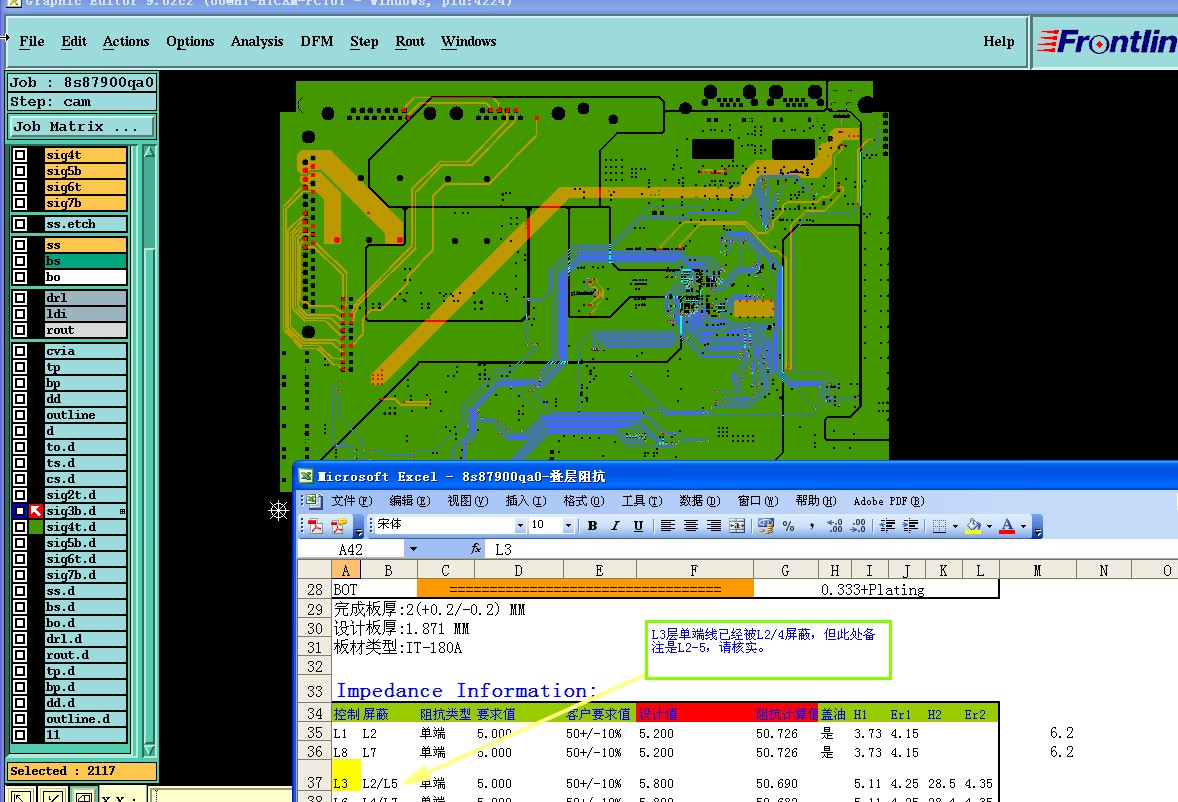The image size is (1178, 802).
Task: Open Excel's Adobe PDF(B) menu
Action: pyautogui.click(x=889, y=501)
